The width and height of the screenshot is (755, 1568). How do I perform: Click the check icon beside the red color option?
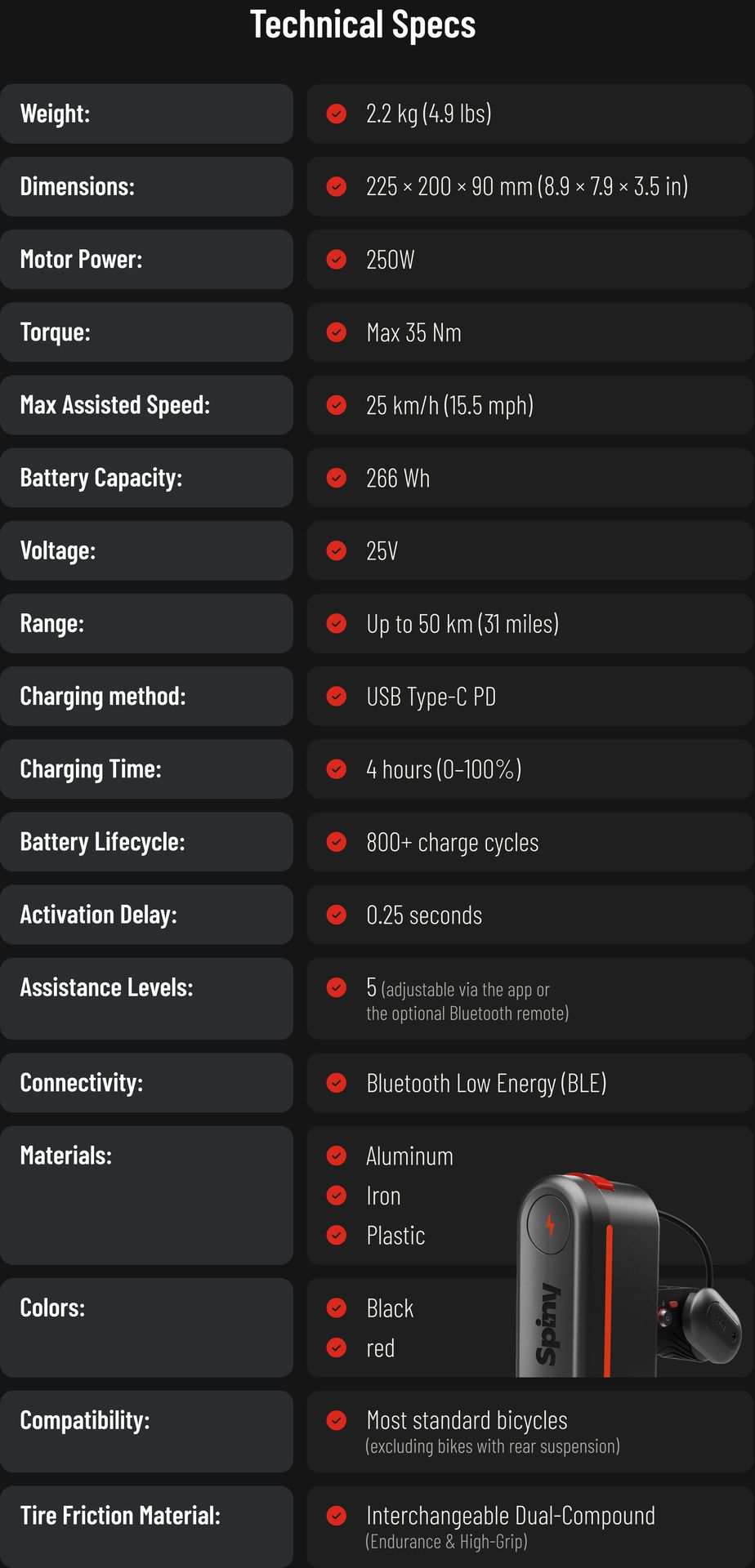tap(337, 1347)
